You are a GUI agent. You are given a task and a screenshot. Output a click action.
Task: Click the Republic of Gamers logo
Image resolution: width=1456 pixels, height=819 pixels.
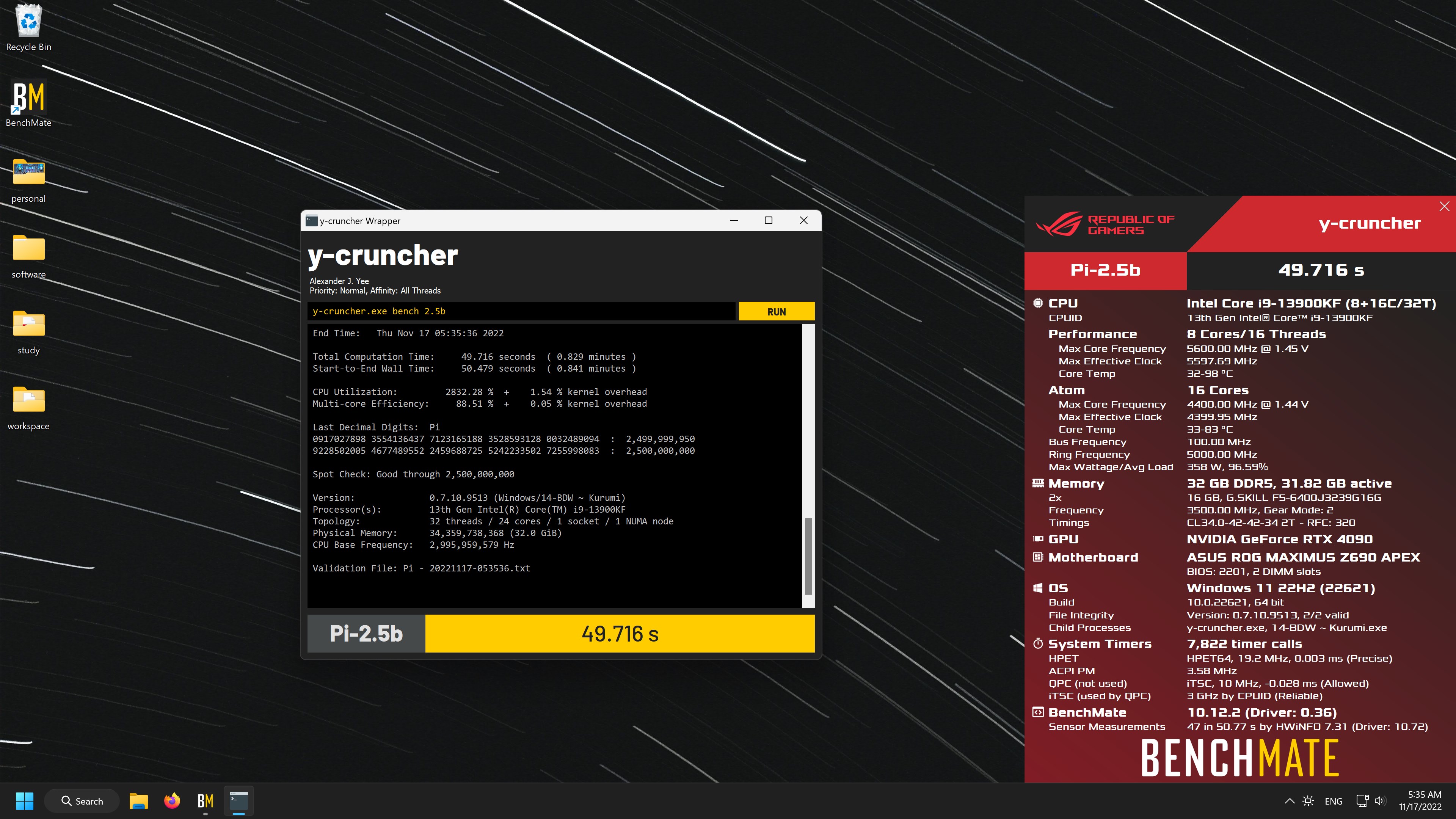1105,224
